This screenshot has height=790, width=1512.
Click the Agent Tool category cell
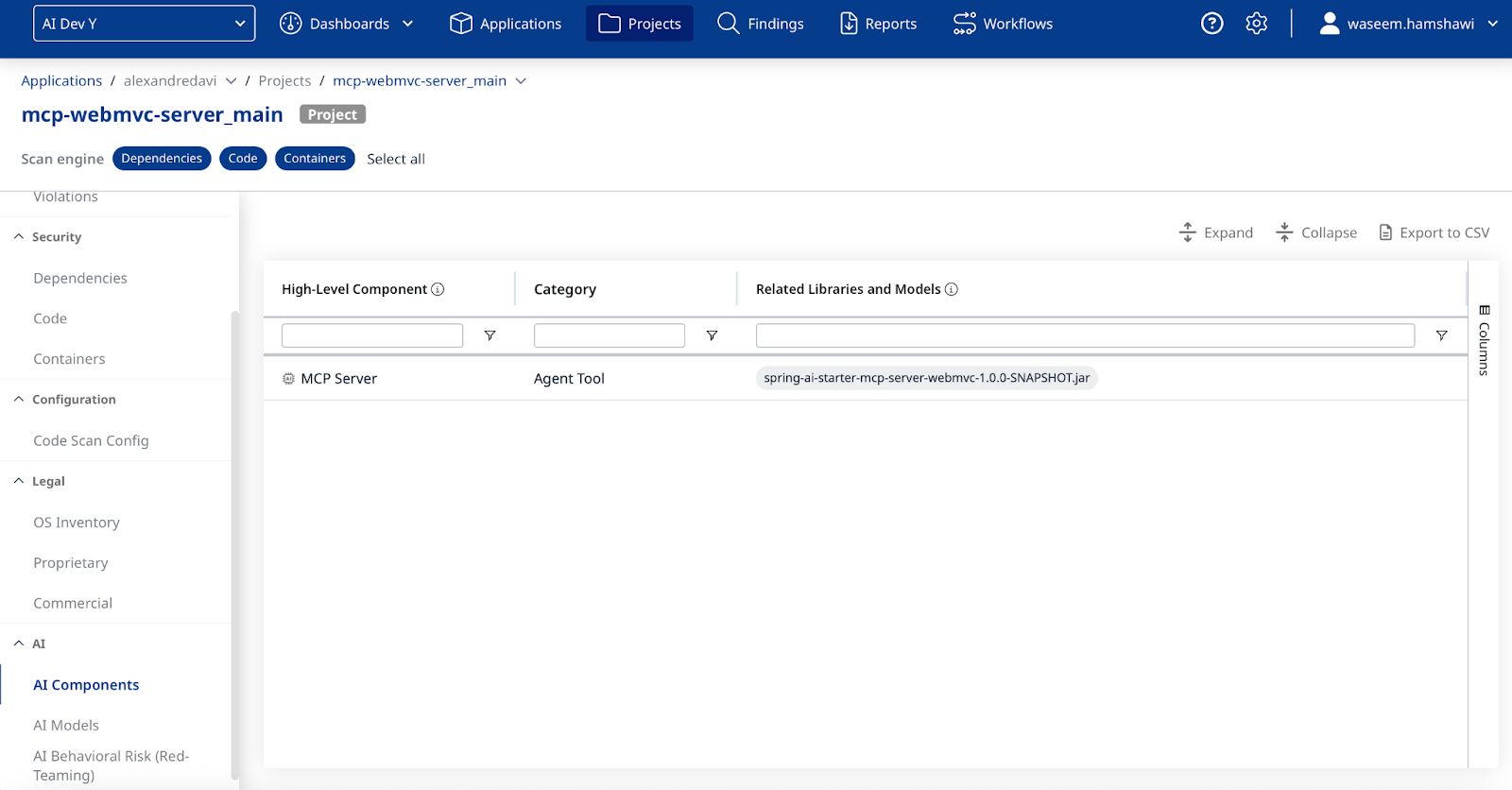(x=569, y=379)
